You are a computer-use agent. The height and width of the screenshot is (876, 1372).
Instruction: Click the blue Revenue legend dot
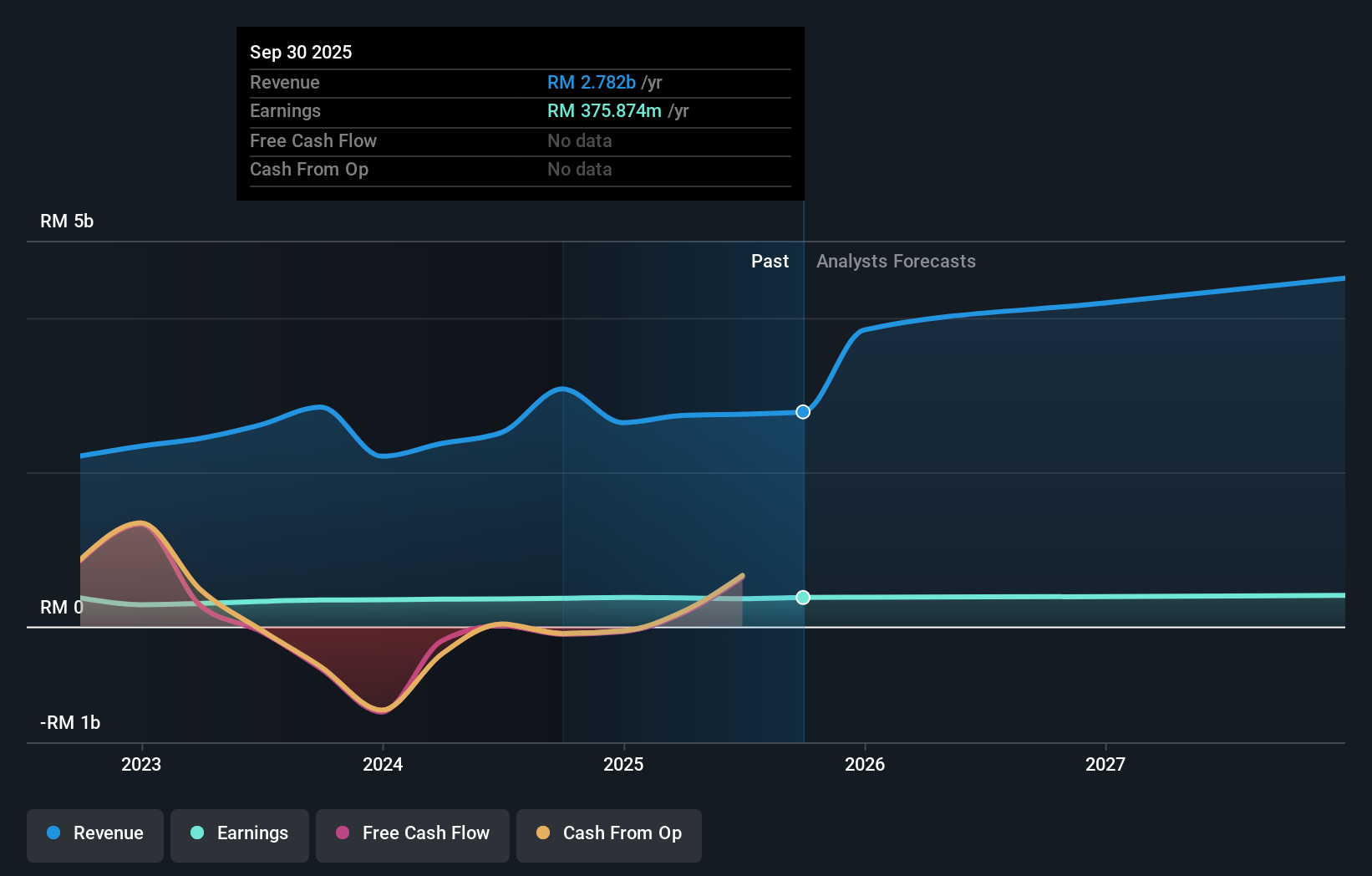(x=52, y=833)
